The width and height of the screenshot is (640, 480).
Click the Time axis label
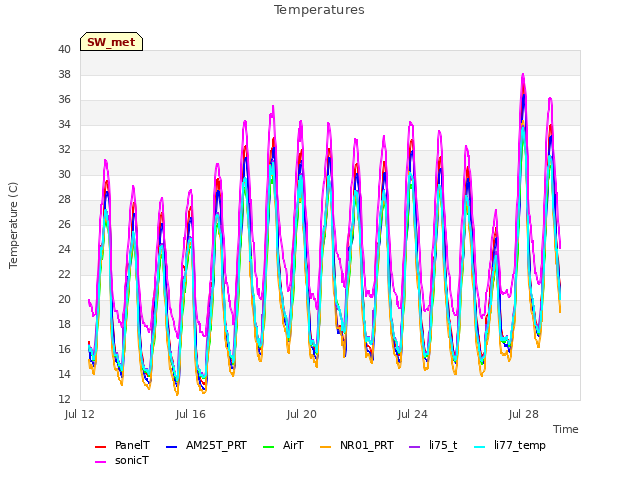coord(566,429)
